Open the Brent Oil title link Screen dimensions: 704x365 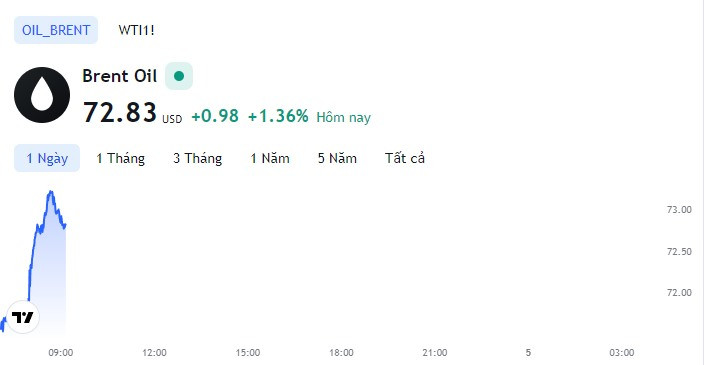click(x=119, y=76)
